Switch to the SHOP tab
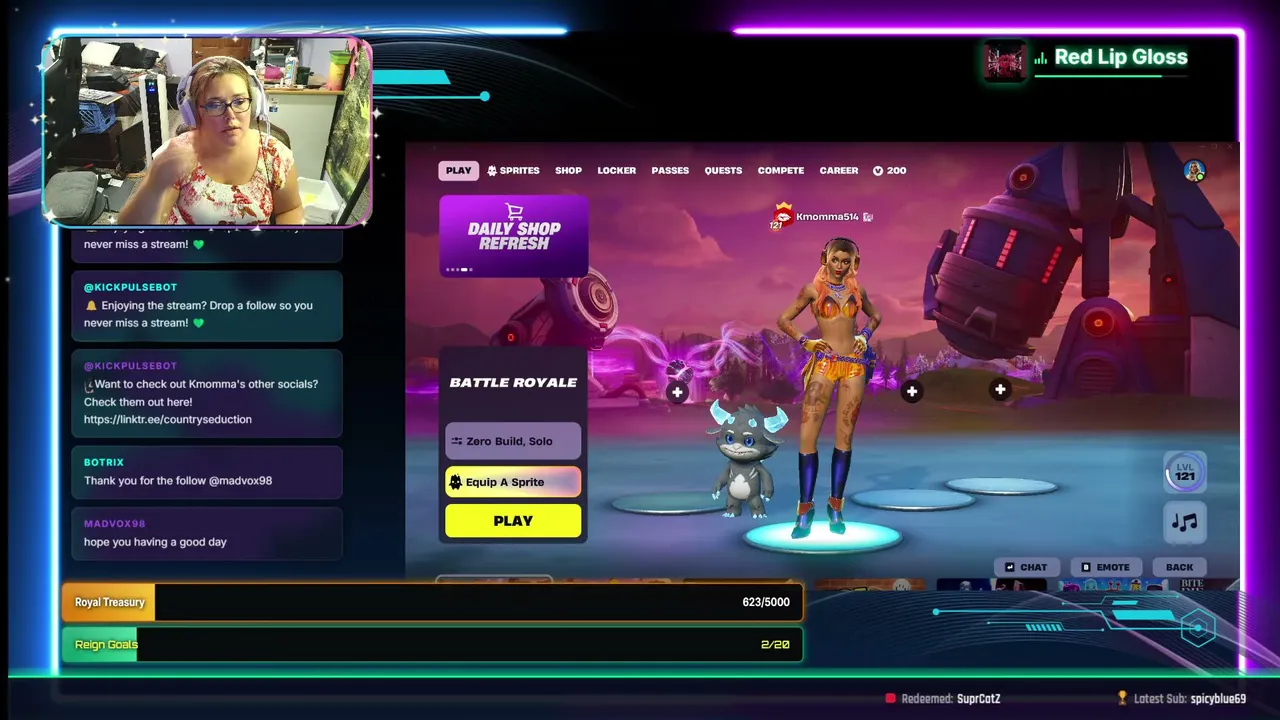Screen dimensions: 1280x720 (568, 171)
